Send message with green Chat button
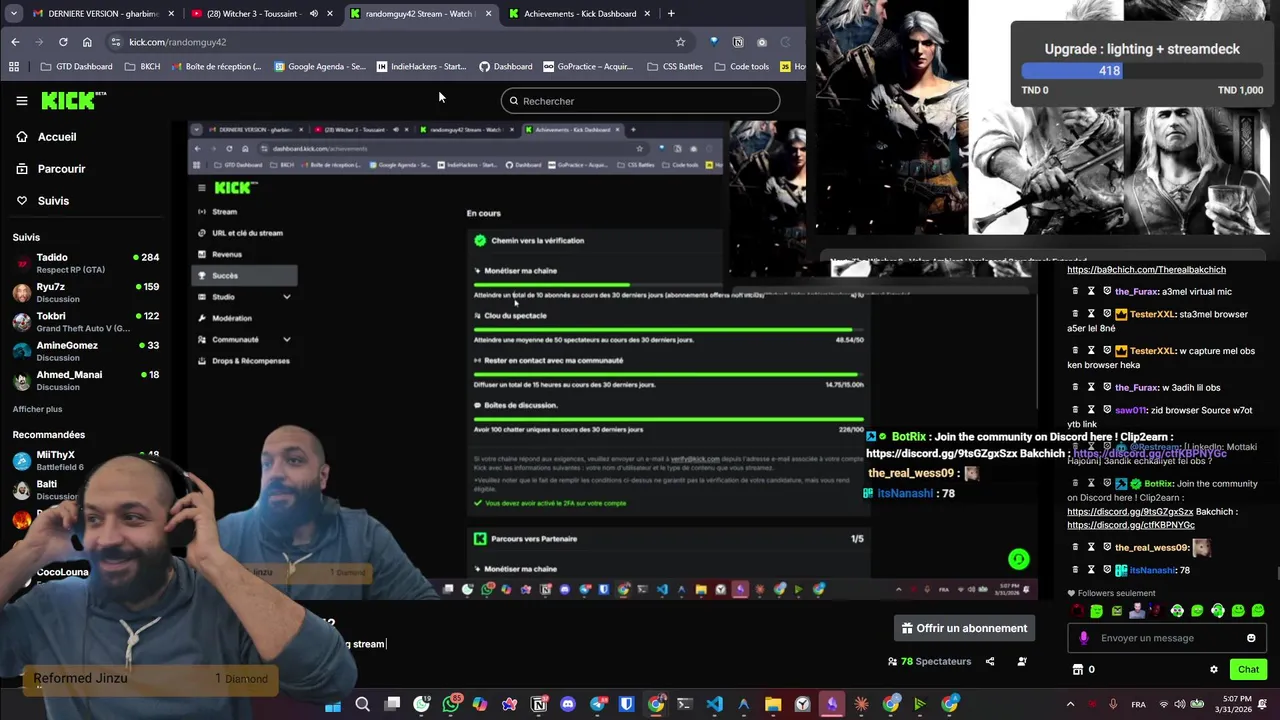The height and width of the screenshot is (720, 1280). coord(1248,669)
